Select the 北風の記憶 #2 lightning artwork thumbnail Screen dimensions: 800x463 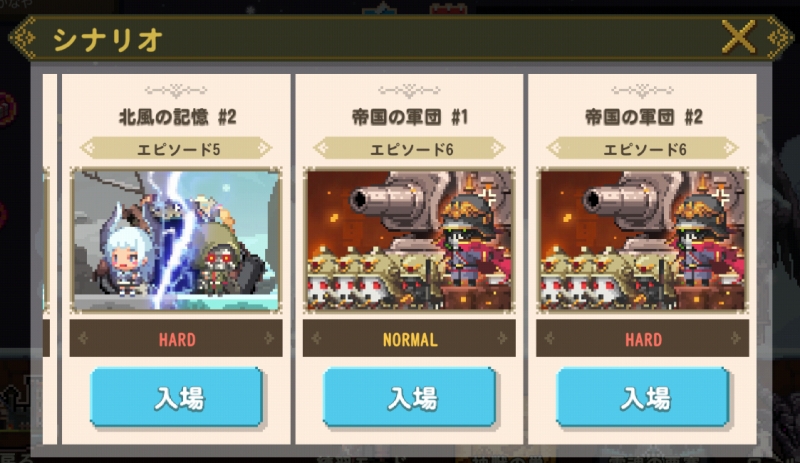tap(176, 239)
